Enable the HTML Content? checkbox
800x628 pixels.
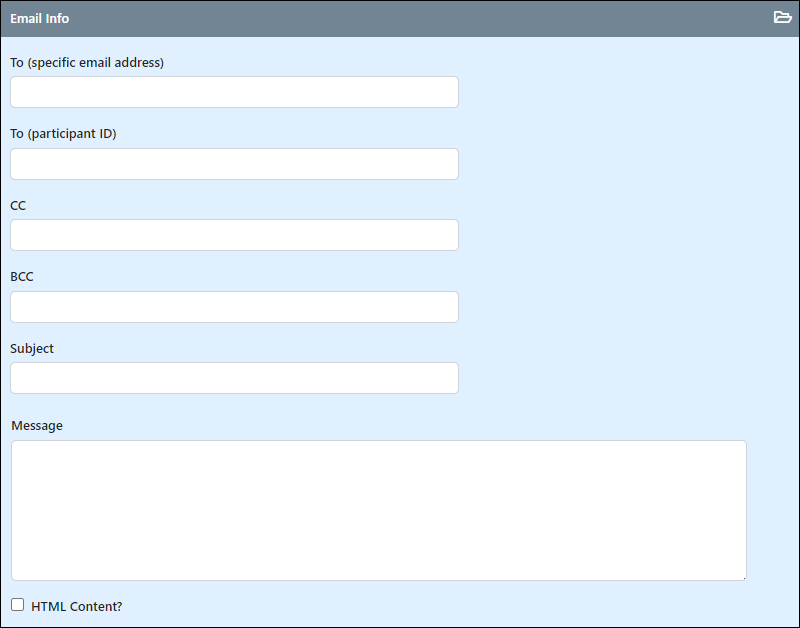17,605
